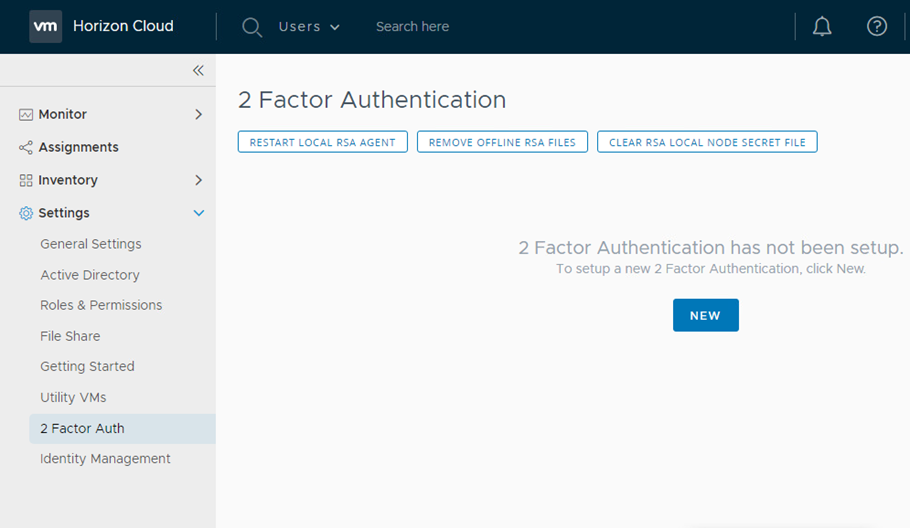
Task: Collapse the sidebar with double-chevron icon
Action: click(198, 70)
